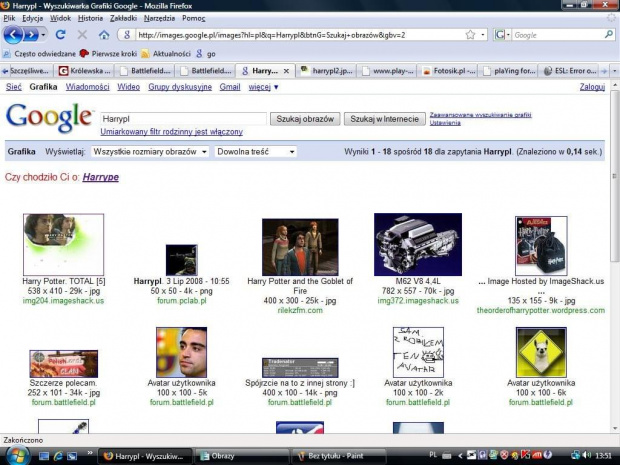Open the Ustawienia link
Viewport: 620px width, 465px height.
point(445,123)
